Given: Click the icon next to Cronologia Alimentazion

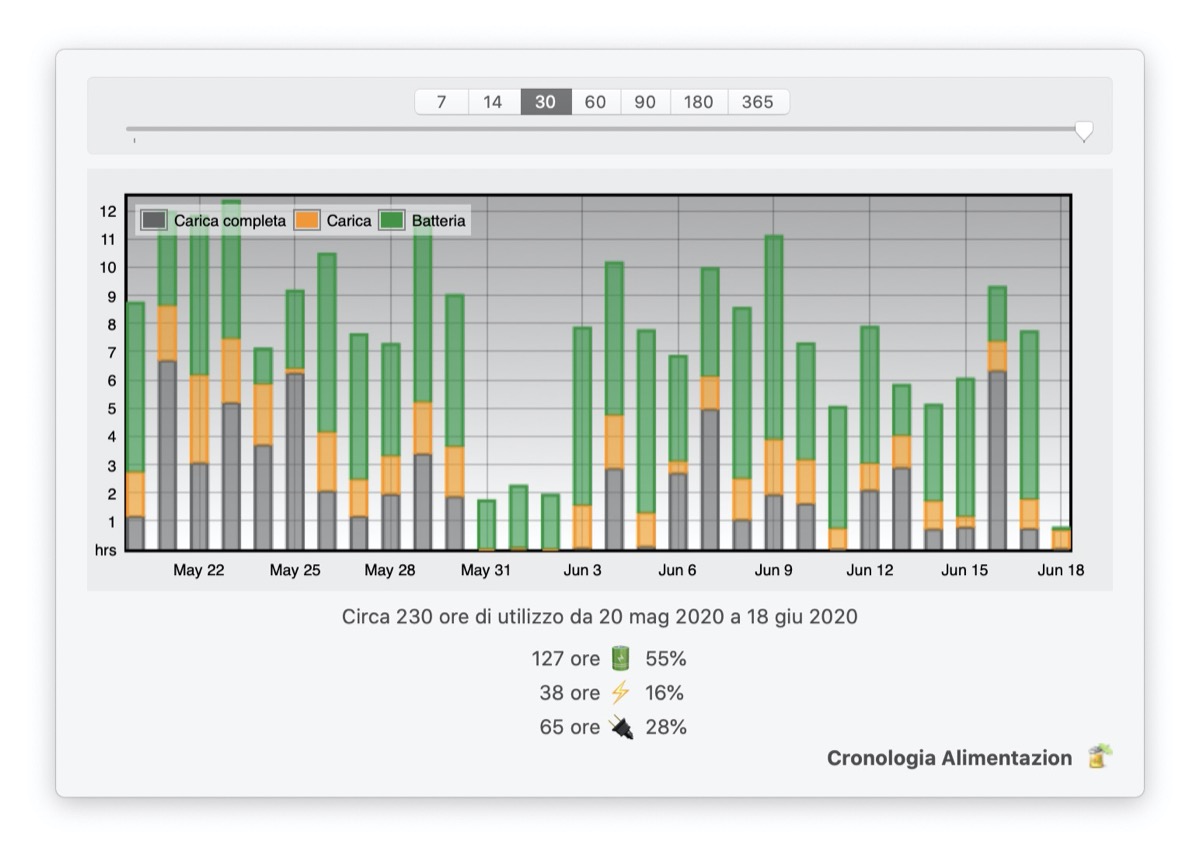Looking at the screenshot, I should pyautogui.click(x=1100, y=757).
